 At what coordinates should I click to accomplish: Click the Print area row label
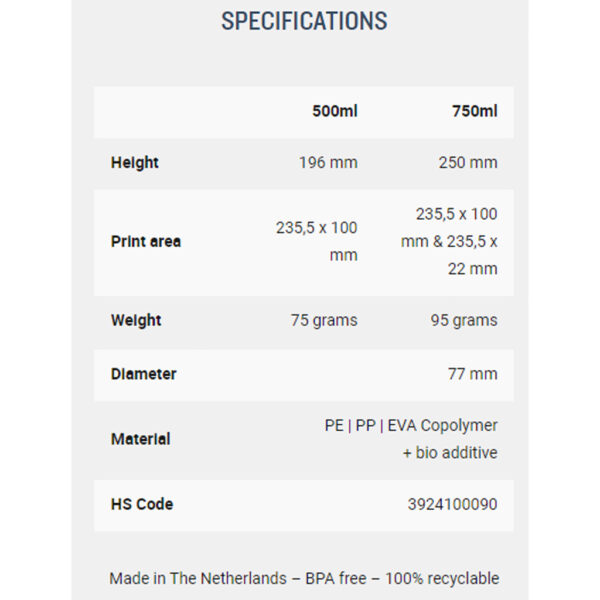[x=146, y=241]
